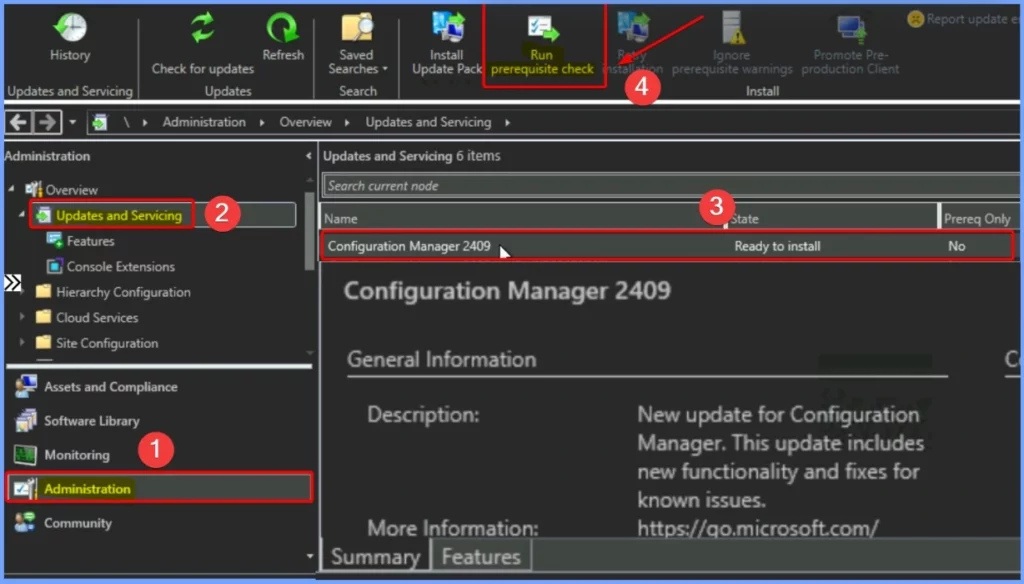This screenshot has width=1024, height=584.
Task: Click the Search current node field
Action: 671,186
